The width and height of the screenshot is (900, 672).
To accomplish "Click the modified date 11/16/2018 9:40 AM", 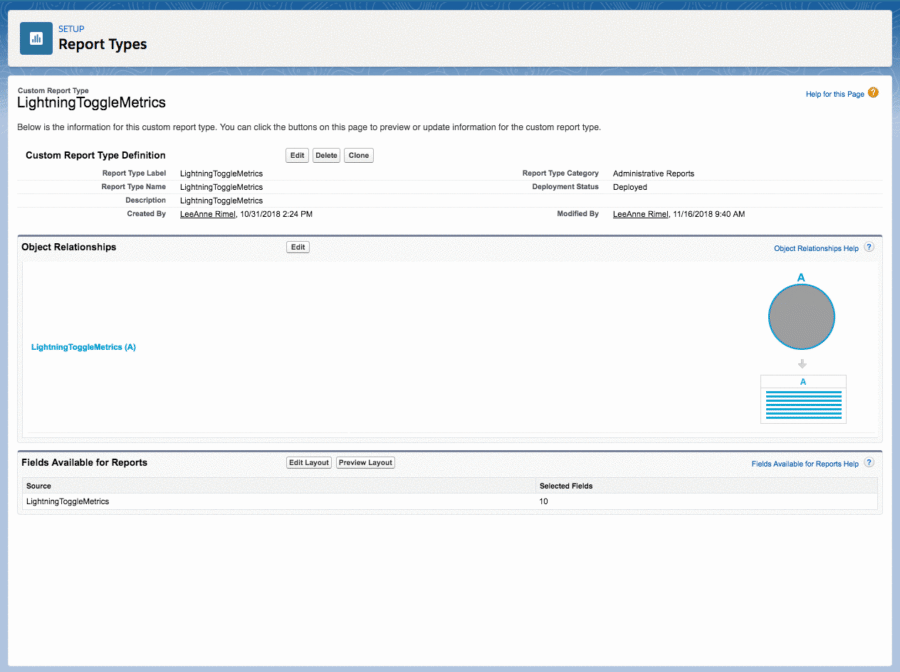I will click(x=709, y=214).
